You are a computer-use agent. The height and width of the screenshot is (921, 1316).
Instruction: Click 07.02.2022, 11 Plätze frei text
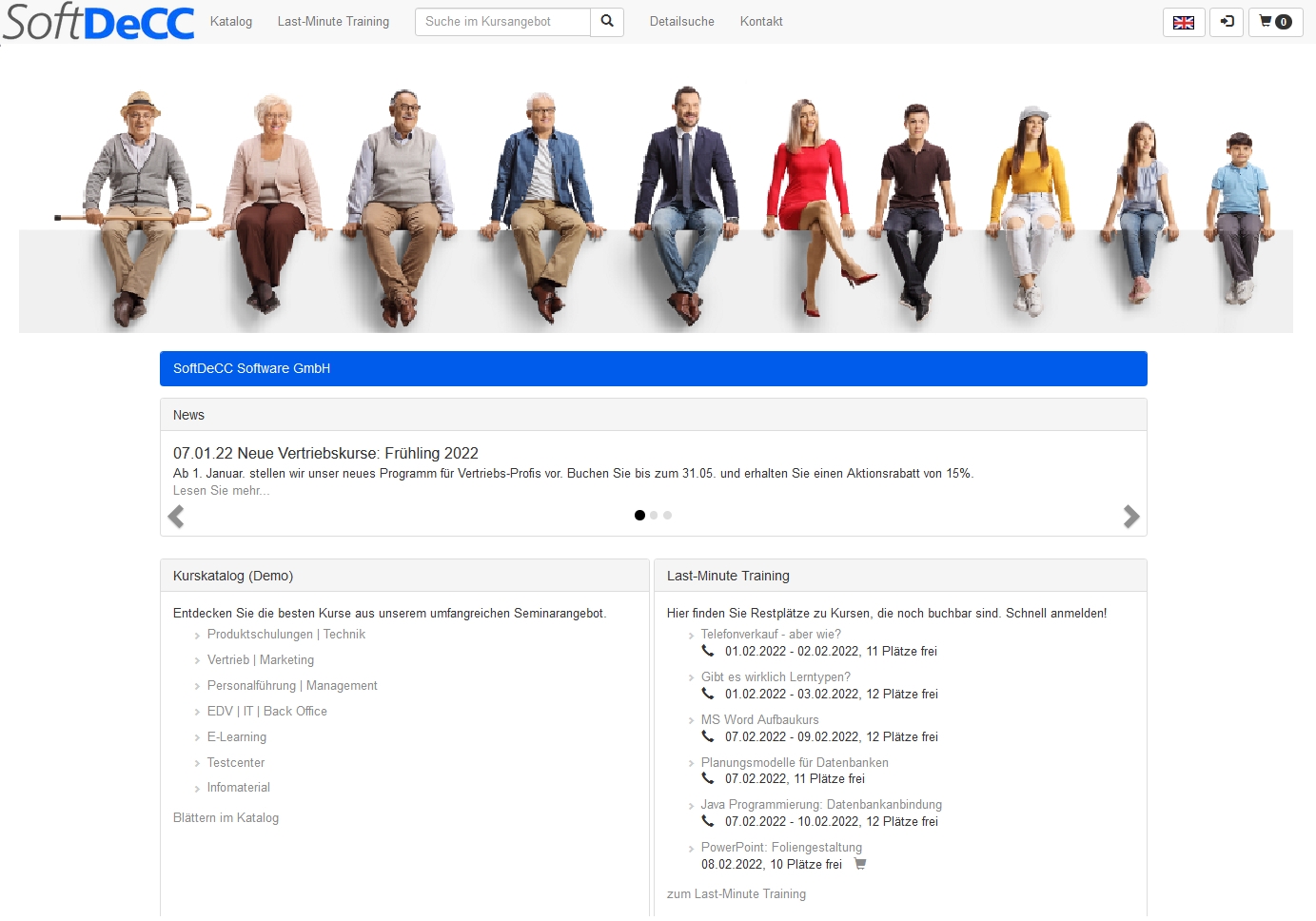click(x=795, y=779)
